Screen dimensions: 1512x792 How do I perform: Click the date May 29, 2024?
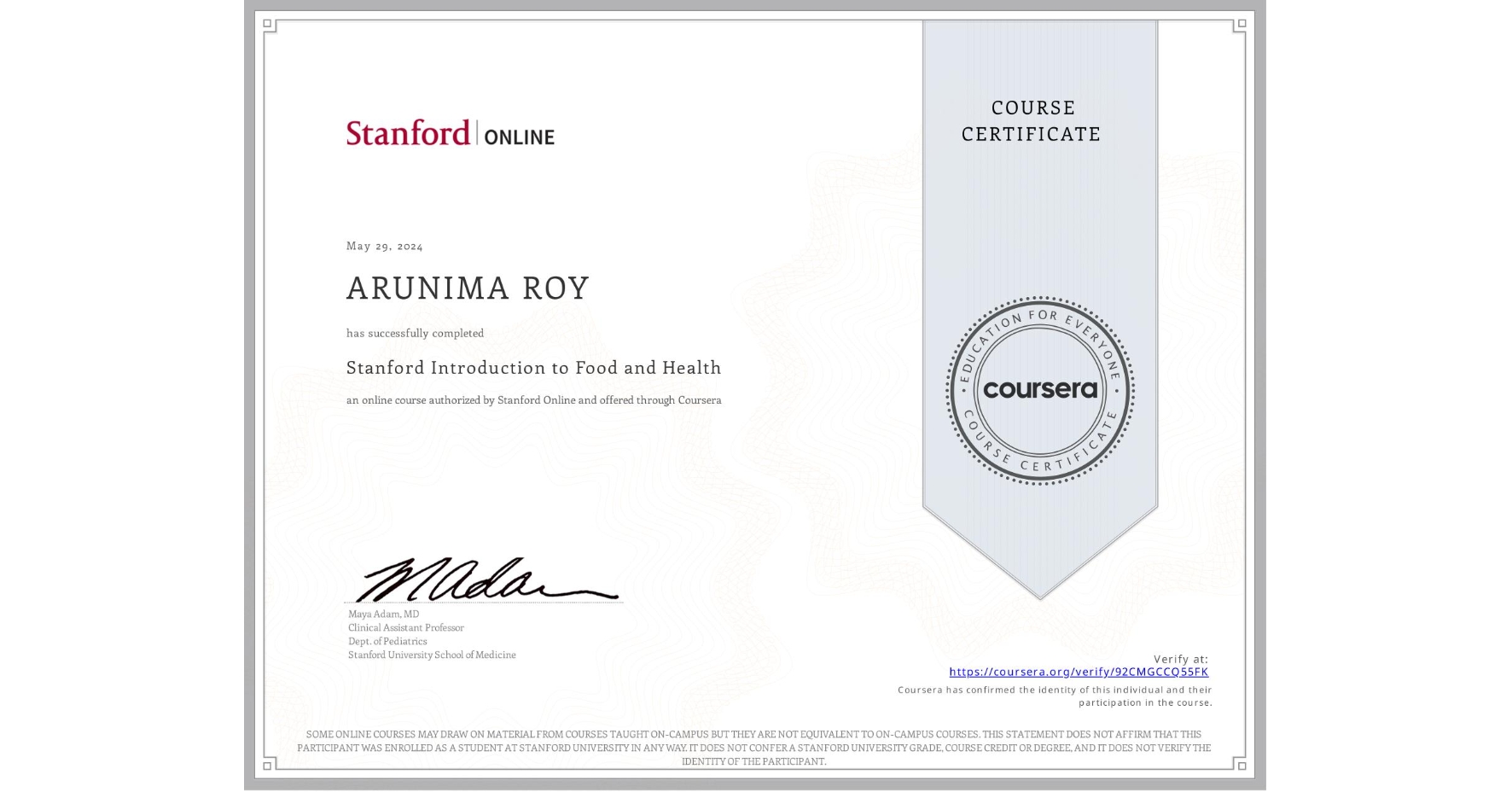pyautogui.click(x=385, y=246)
